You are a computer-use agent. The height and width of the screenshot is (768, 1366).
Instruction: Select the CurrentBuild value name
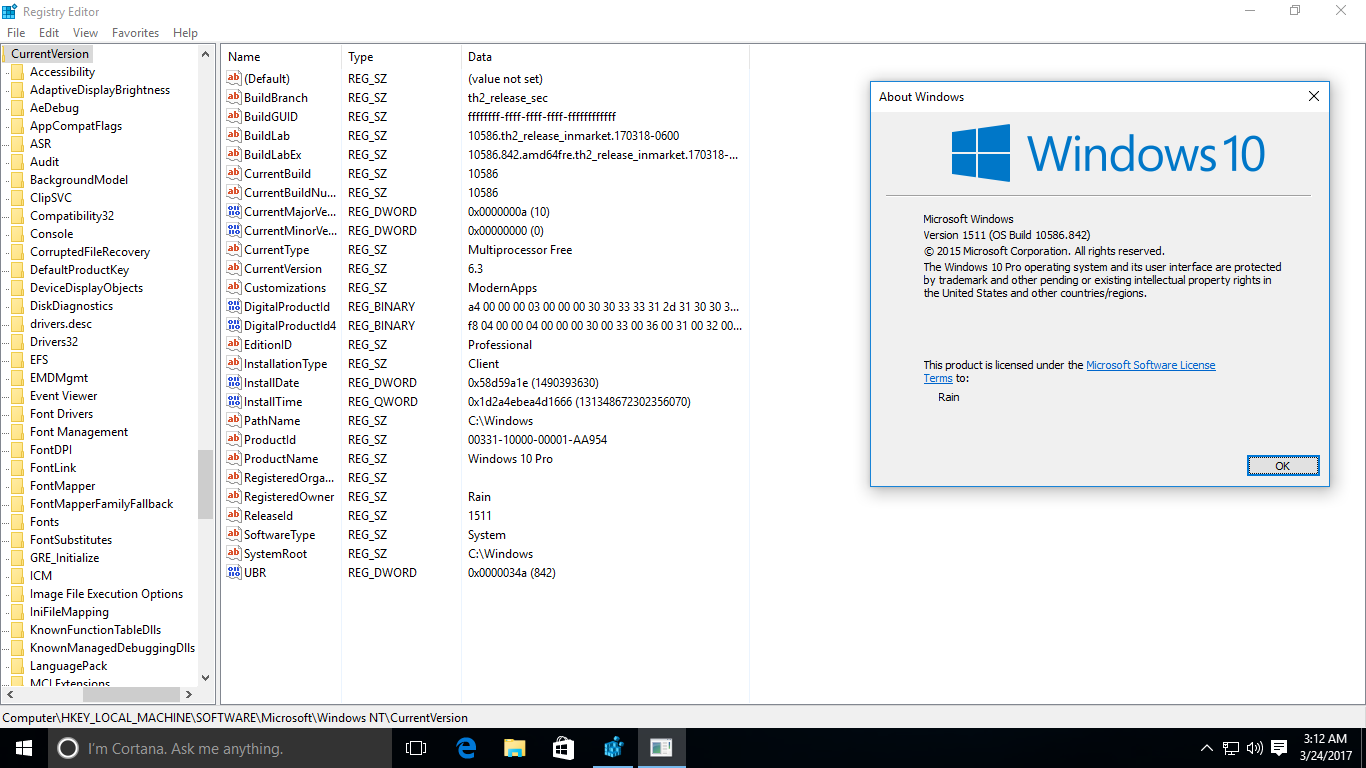click(x=277, y=174)
